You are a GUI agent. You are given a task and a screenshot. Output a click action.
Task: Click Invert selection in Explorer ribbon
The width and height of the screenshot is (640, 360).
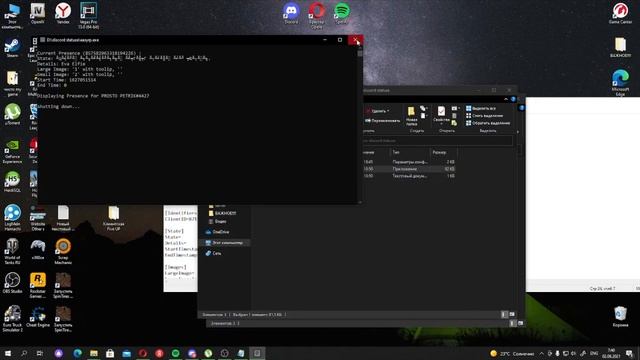pos(488,123)
